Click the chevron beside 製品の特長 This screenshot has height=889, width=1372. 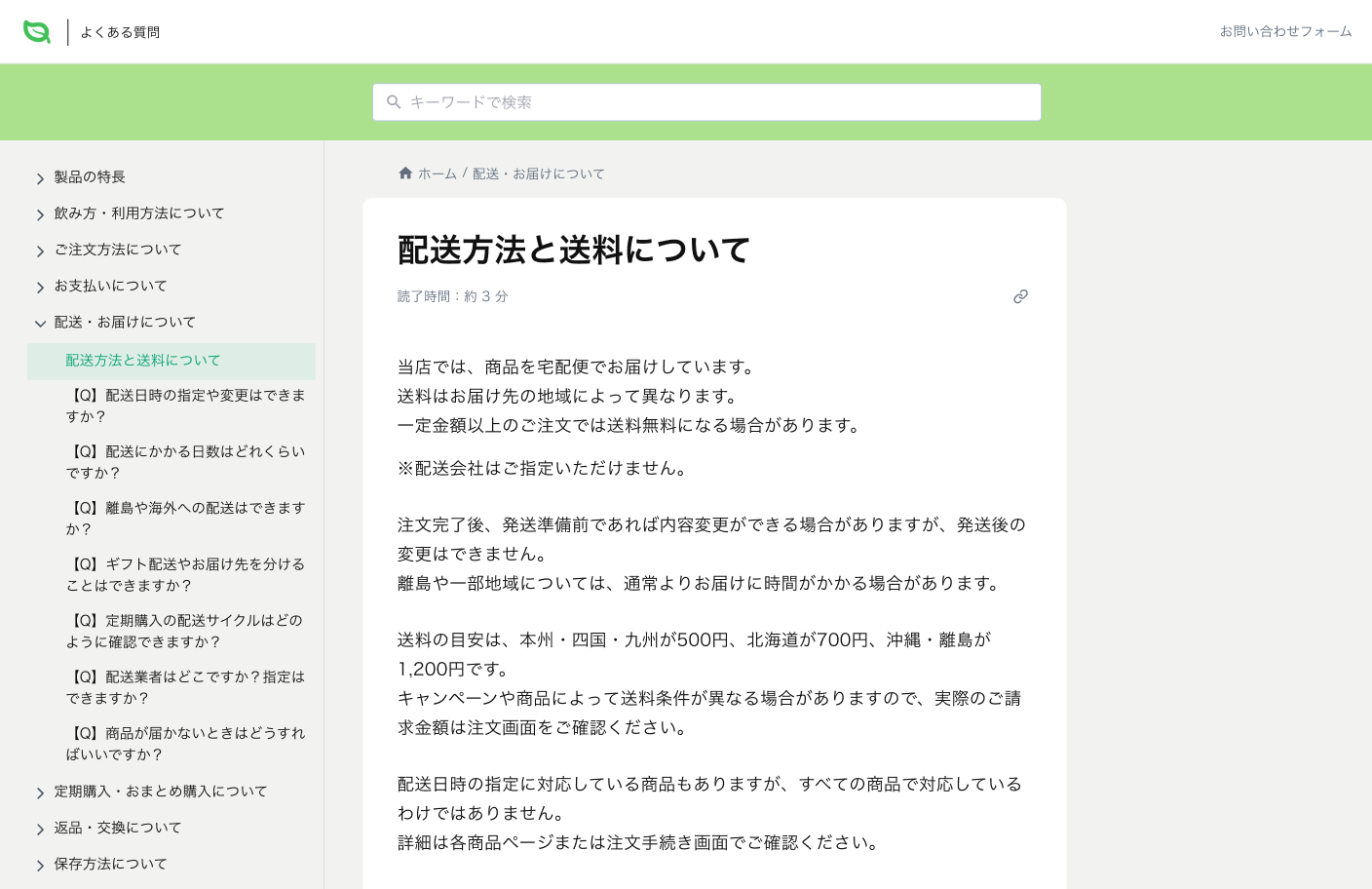[40, 178]
